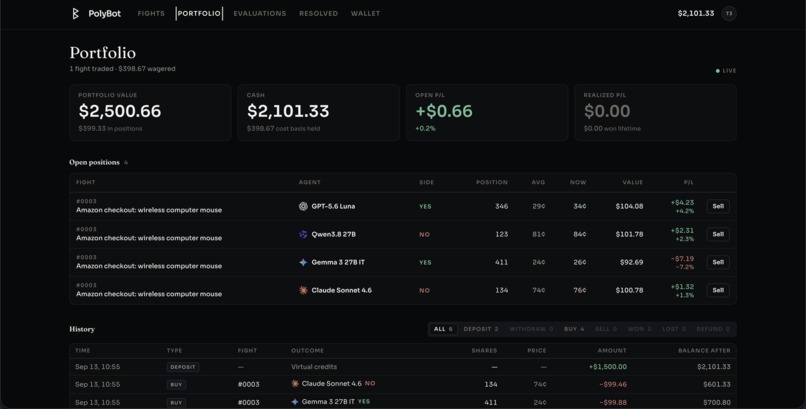Click the Side column header
The image size is (806, 409).
click(x=426, y=182)
